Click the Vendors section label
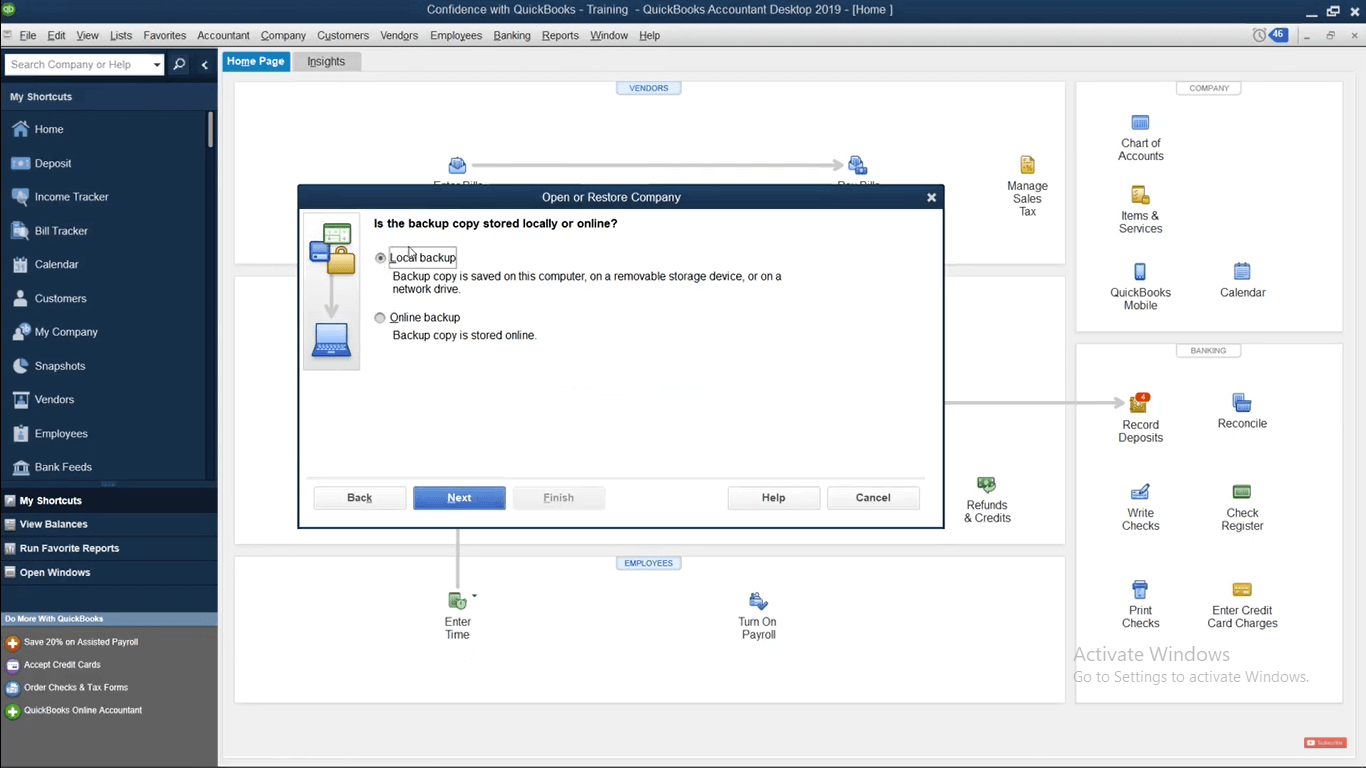This screenshot has width=1366, height=768. point(649,88)
